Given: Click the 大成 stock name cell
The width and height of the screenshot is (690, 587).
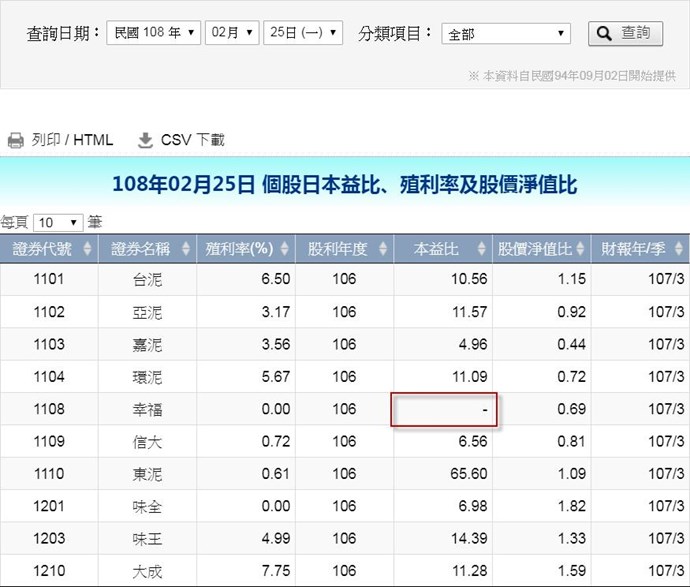Looking at the screenshot, I should click(147, 570).
